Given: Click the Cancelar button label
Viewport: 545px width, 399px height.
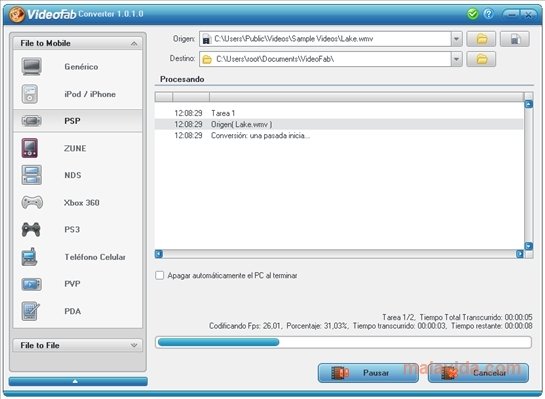Looking at the screenshot, I should pyautogui.click(x=489, y=373).
